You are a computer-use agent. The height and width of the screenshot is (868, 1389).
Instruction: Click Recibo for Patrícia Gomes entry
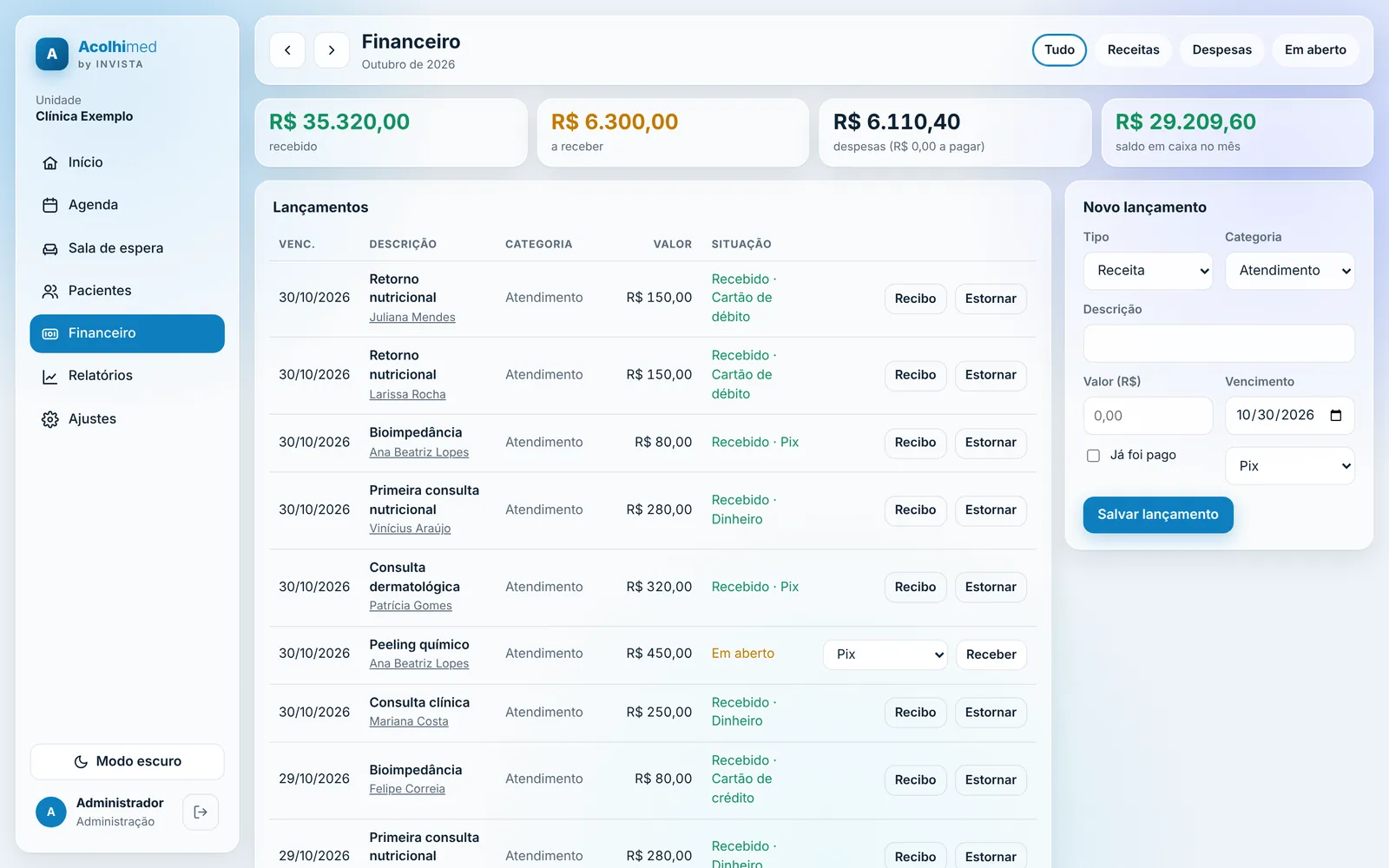click(x=915, y=588)
